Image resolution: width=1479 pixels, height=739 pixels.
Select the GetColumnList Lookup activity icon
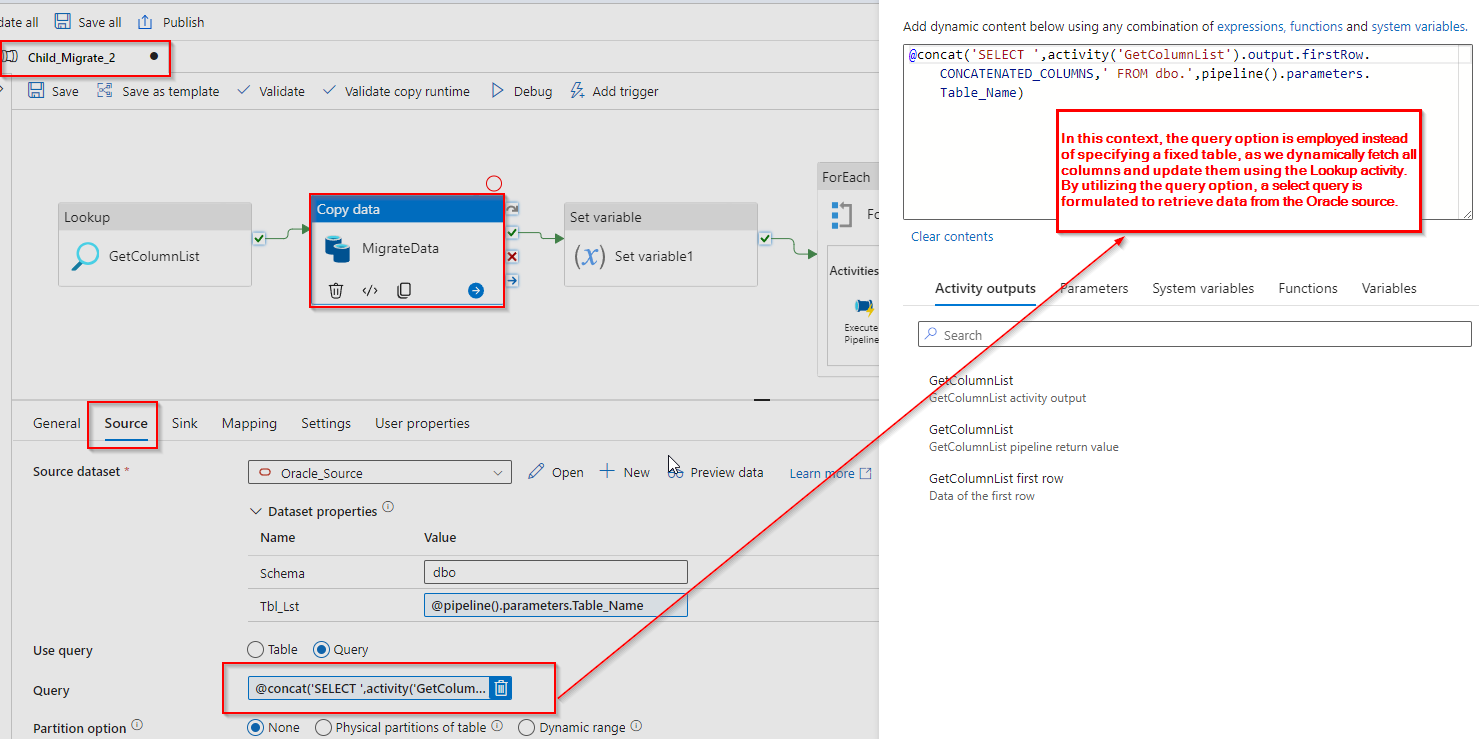point(86,256)
